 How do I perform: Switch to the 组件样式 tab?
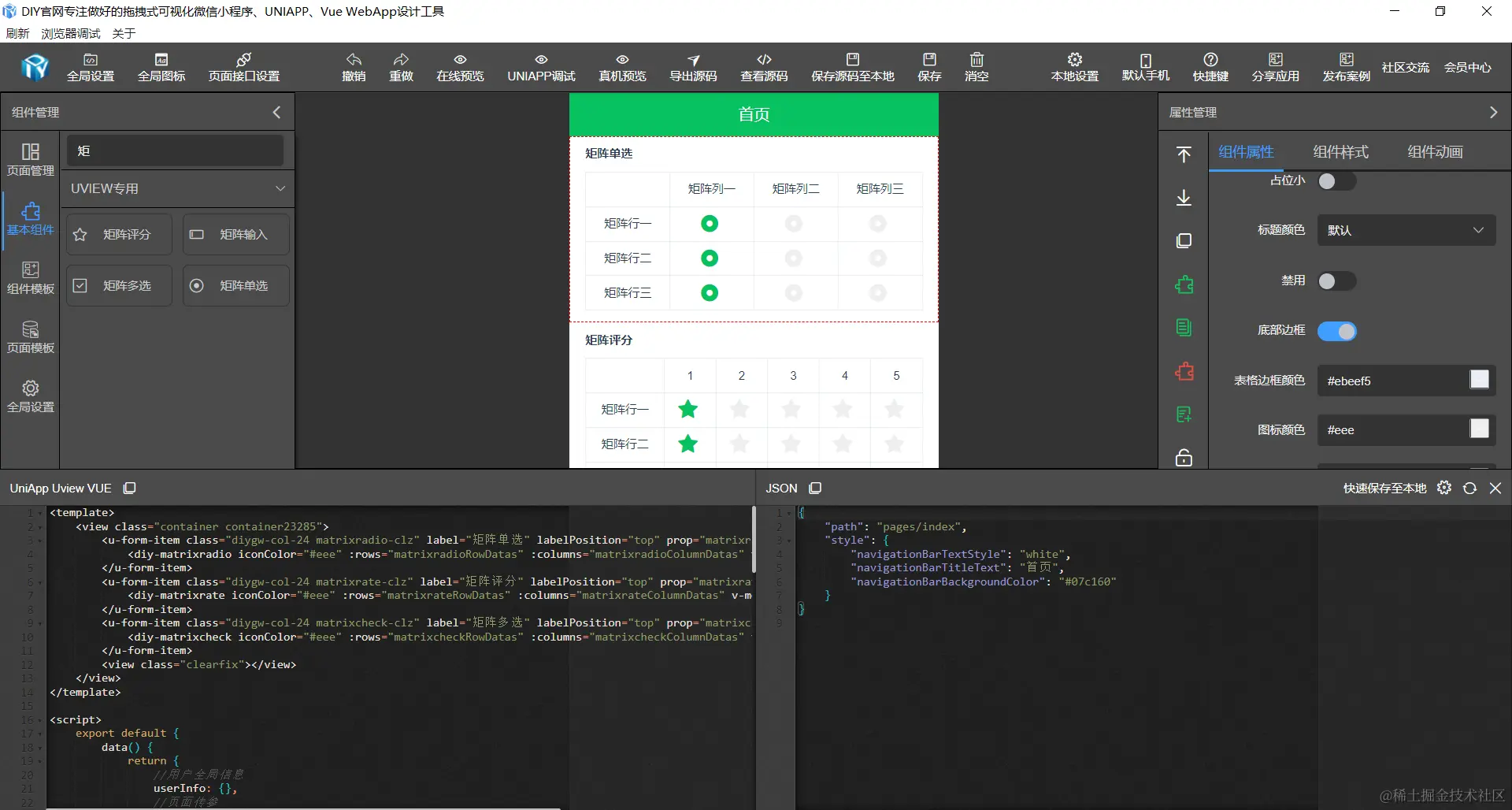pyautogui.click(x=1340, y=152)
